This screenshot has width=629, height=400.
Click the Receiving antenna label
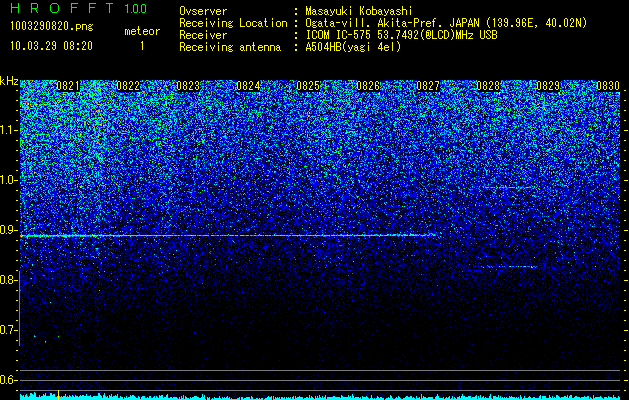230,47
